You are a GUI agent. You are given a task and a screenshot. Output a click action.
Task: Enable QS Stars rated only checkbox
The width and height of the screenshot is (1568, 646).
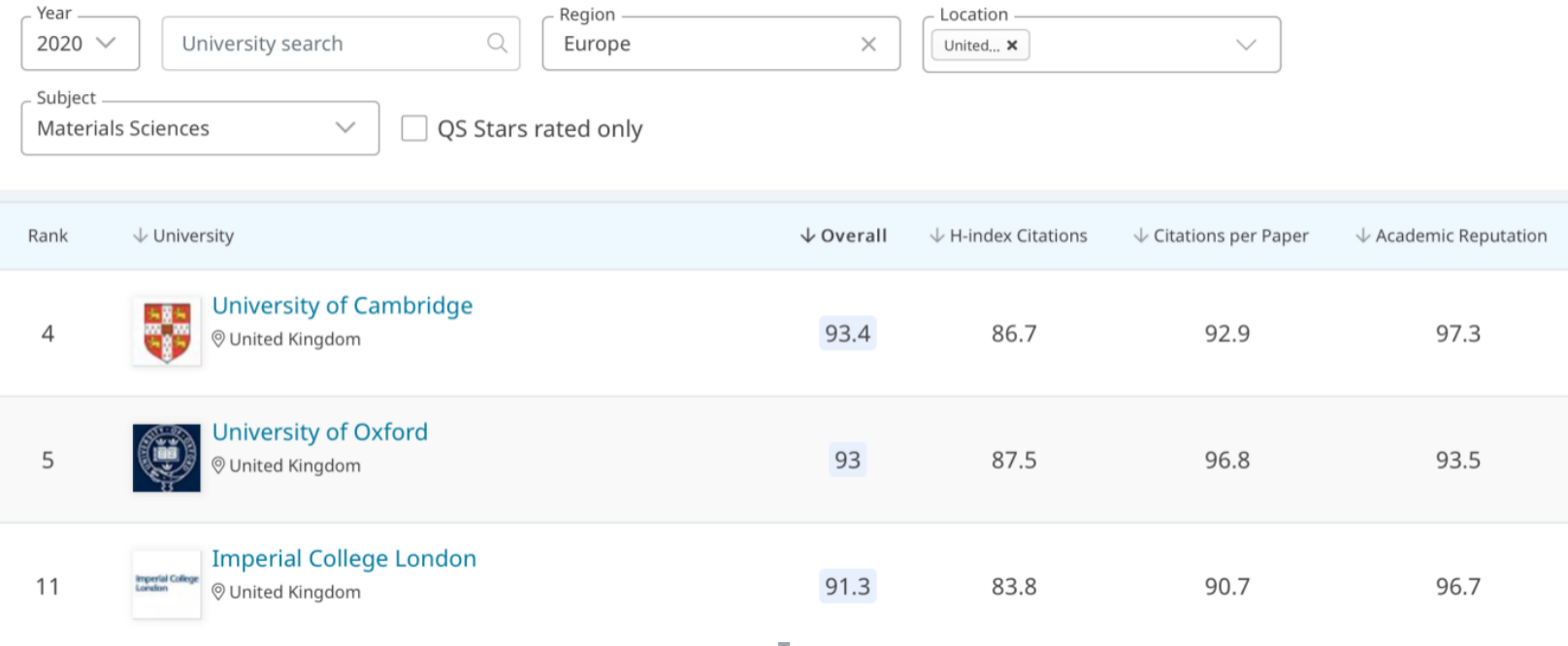414,128
